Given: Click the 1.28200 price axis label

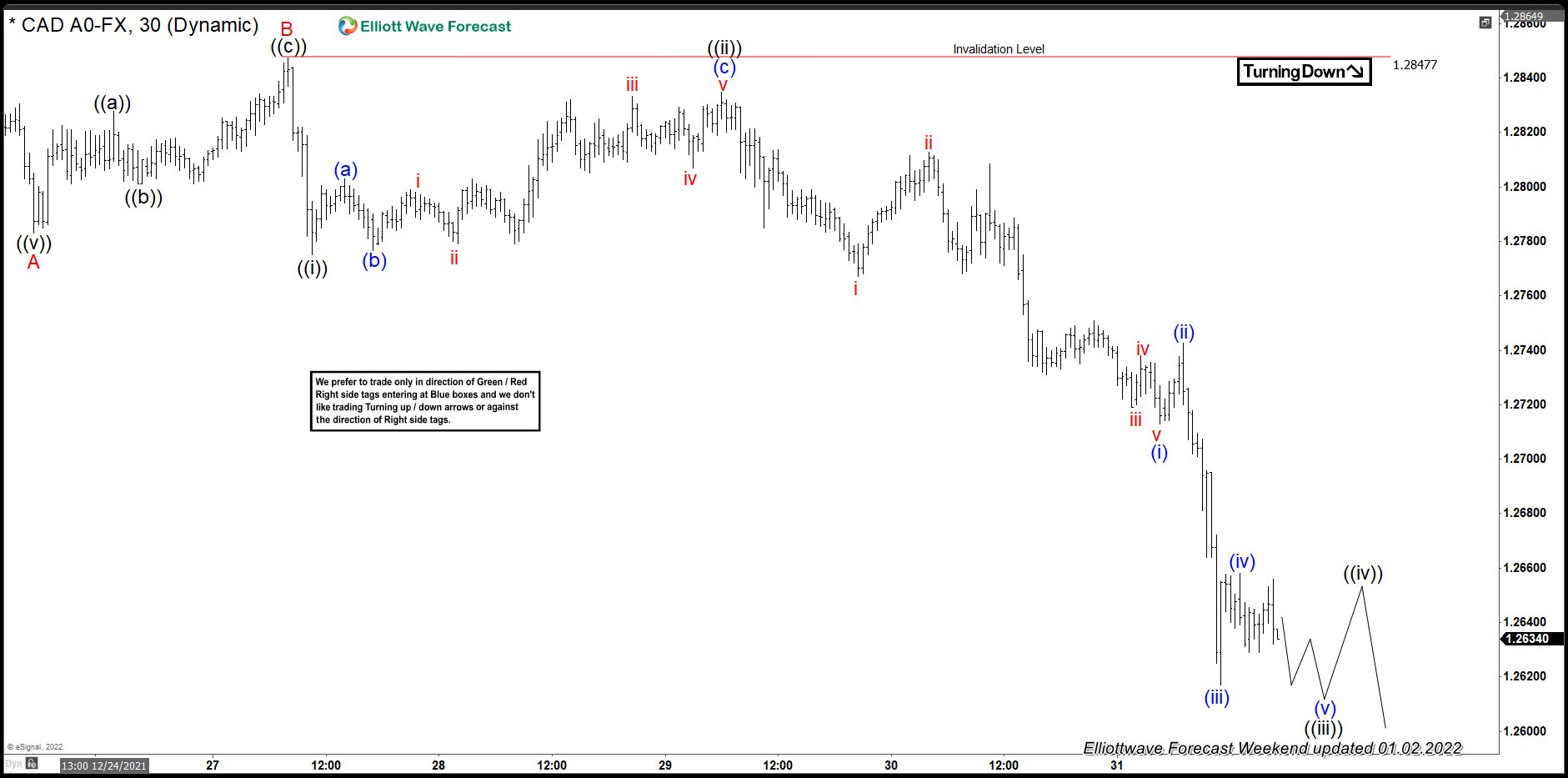Looking at the screenshot, I should (x=1524, y=132).
